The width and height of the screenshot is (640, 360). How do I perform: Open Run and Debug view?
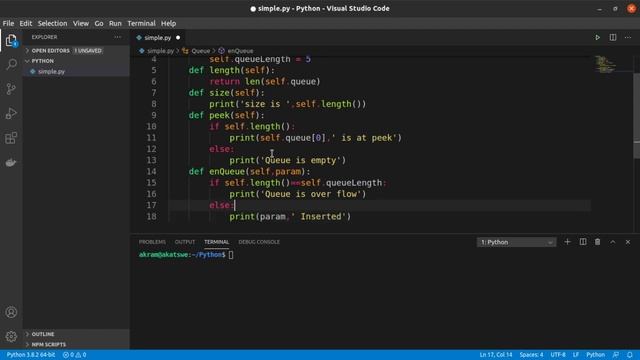[x=11, y=113]
